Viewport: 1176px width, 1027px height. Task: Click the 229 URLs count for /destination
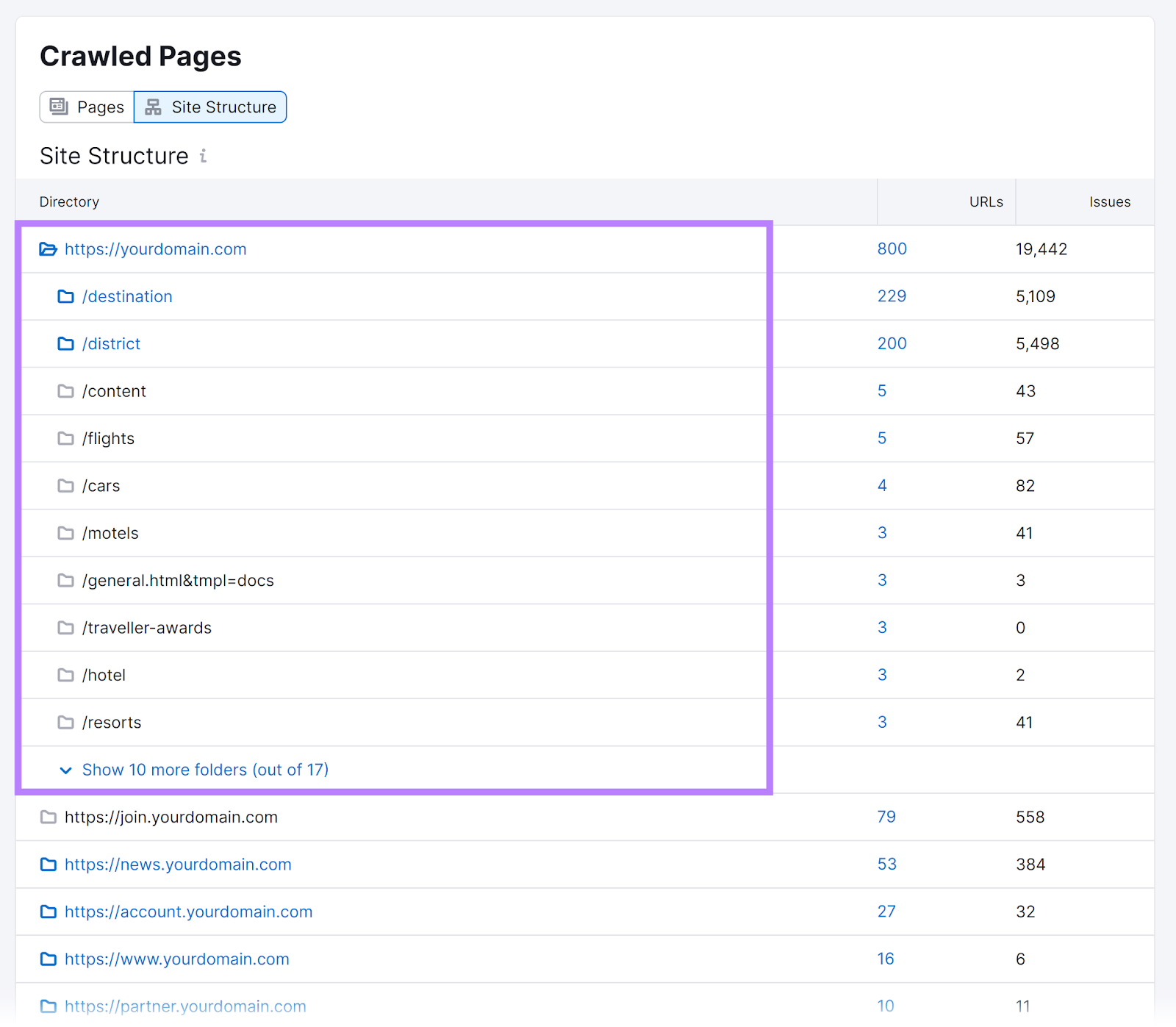pyautogui.click(x=892, y=296)
